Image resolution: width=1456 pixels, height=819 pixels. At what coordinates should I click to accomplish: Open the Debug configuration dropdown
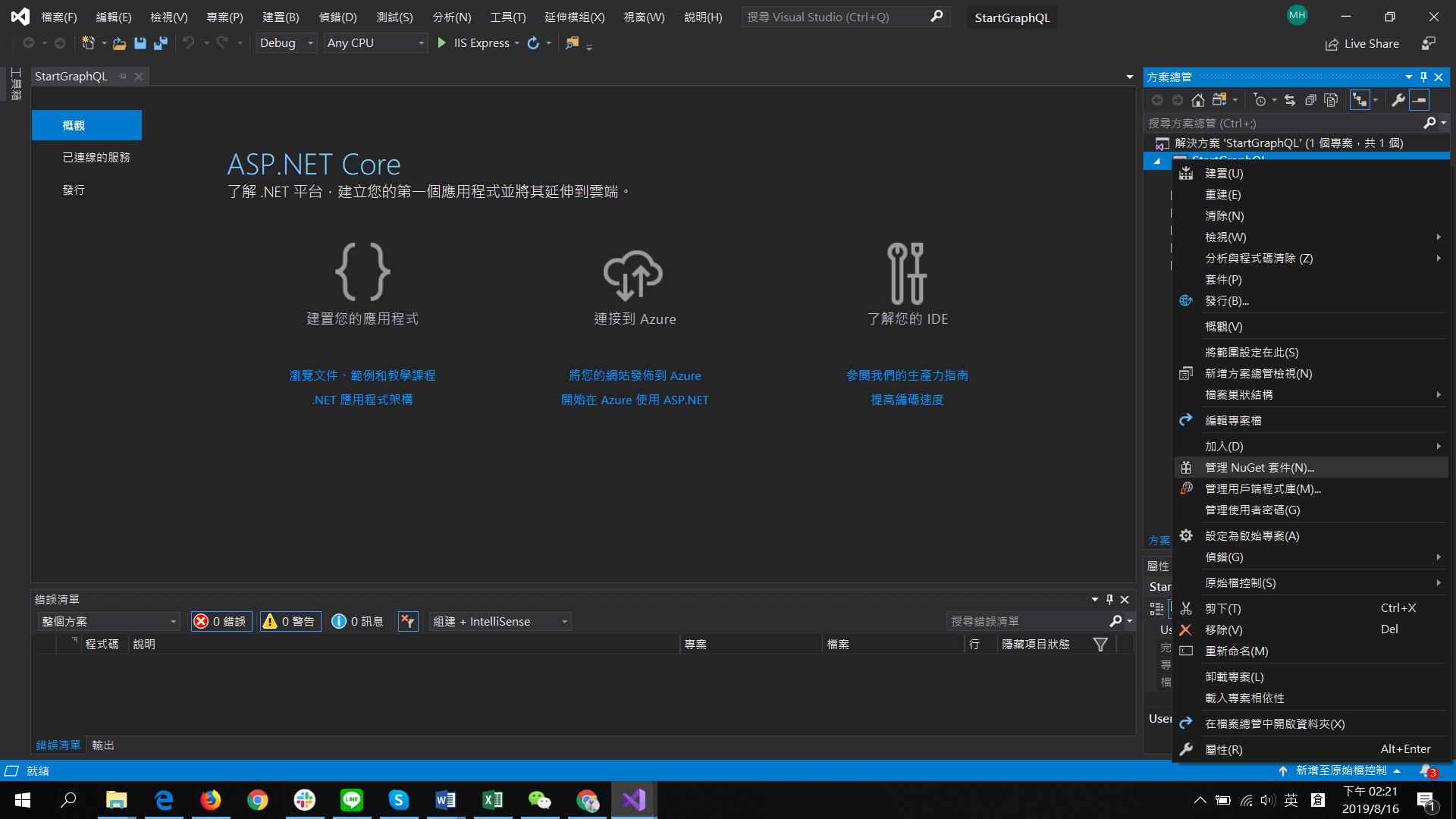coord(287,43)
